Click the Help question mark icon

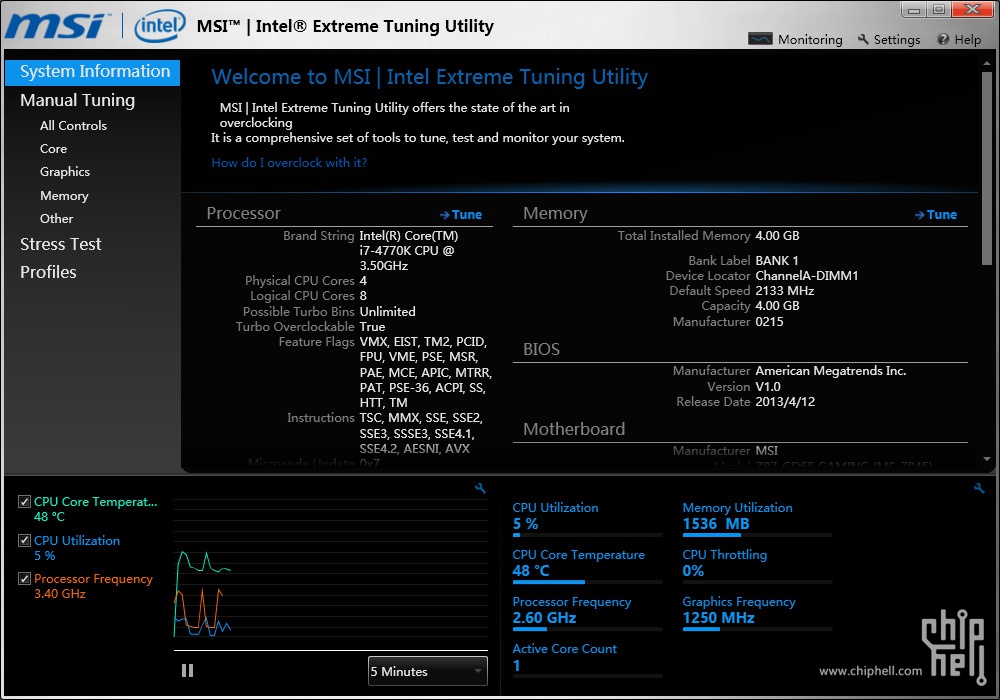click(943, 40)
